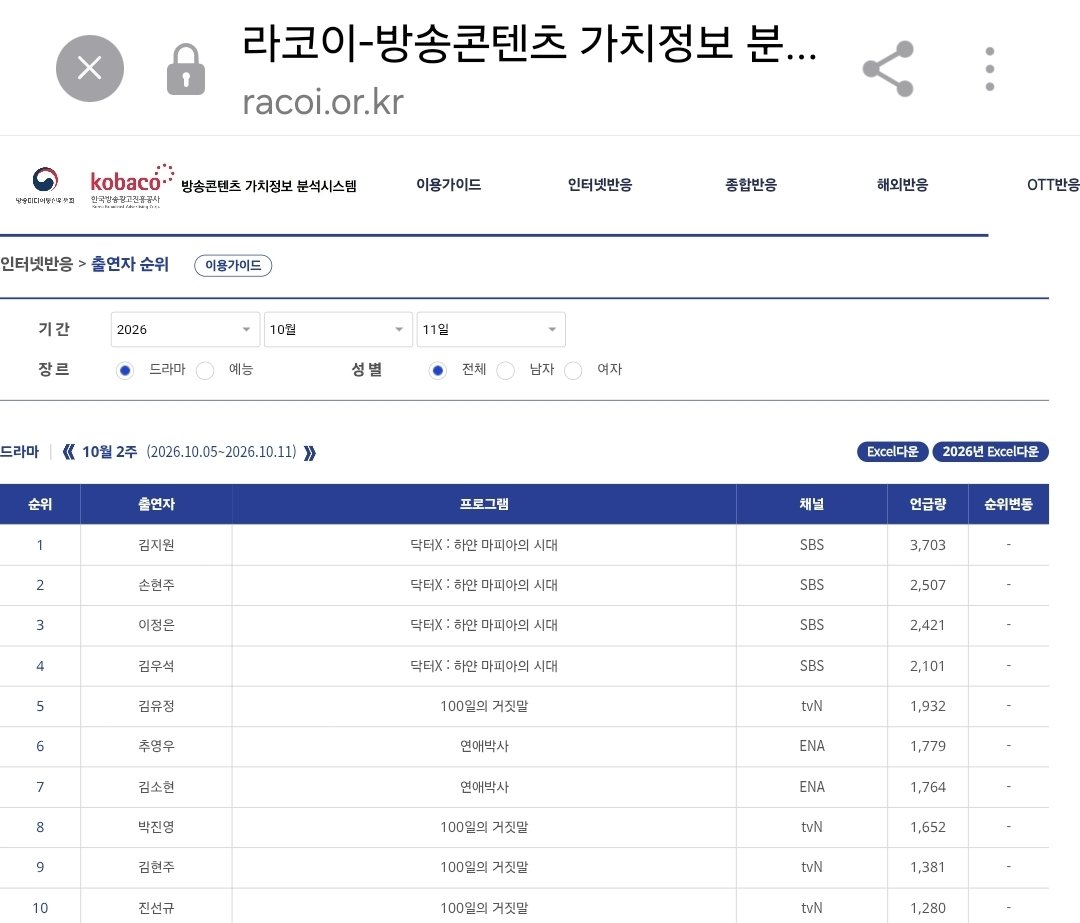The height and width of the screenshot is (923, 1080).
Task: Click the 인터넷반응 breadcrumb link
Action: (x=37, y=264)
